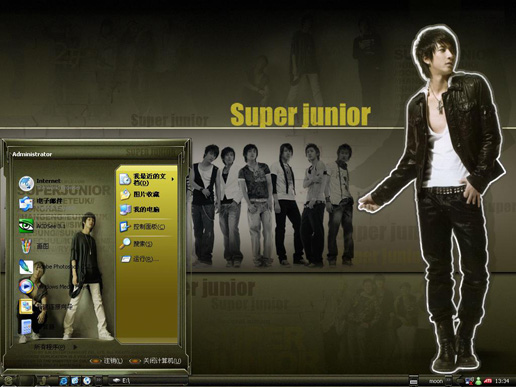Viewport: 516px width, 387px height.
Task: Click 关闭计算机 shut down button
Action: coord(156,361)
